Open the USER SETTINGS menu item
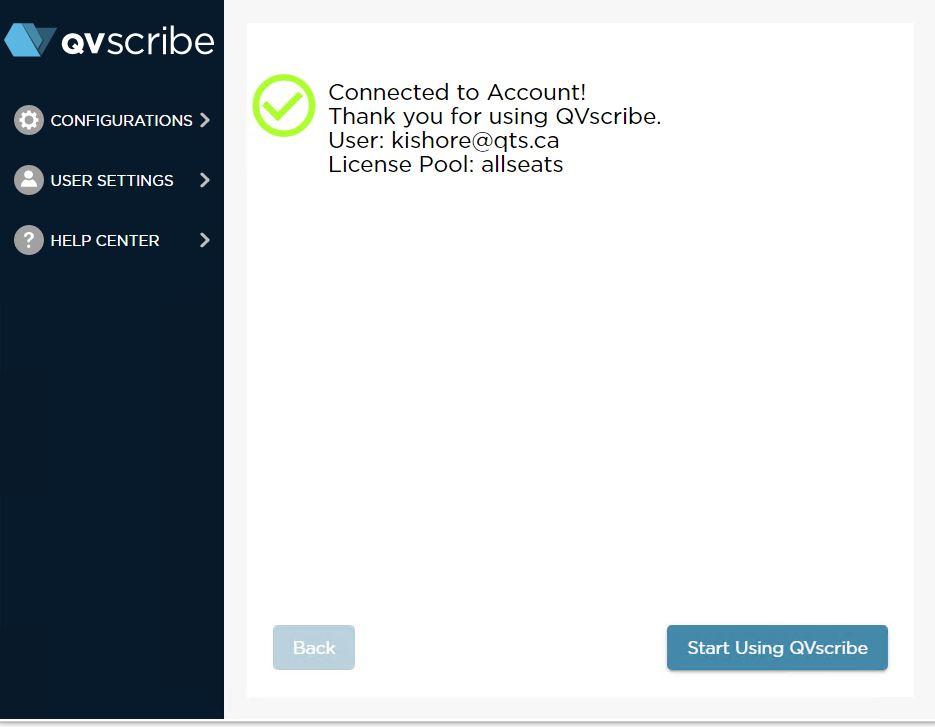Viewport: 935px width, 727px height. pyautogui.click(x=115, y=180)
